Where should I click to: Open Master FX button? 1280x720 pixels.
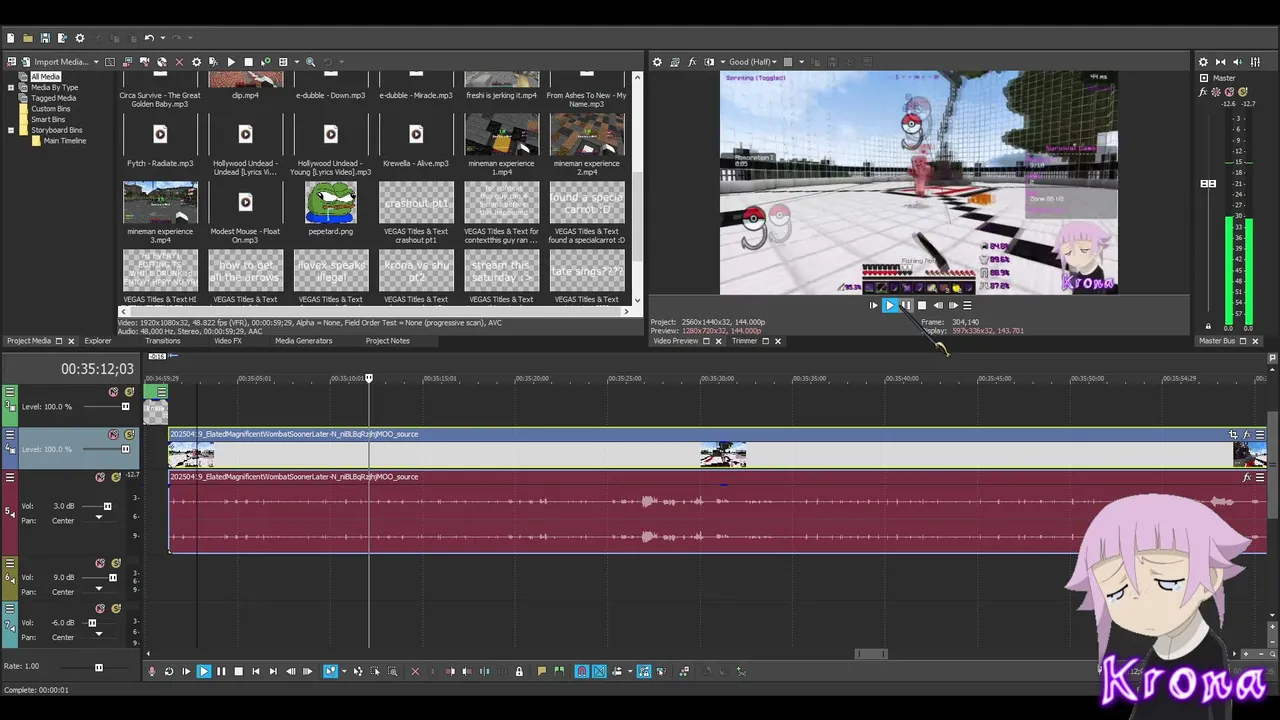coord(1203,92)
